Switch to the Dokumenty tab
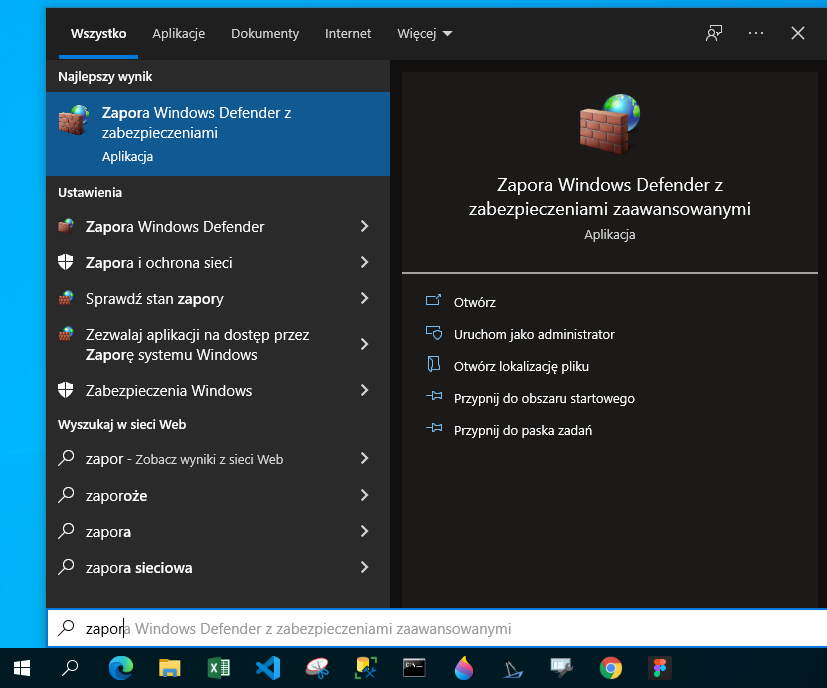Viewport: 827px width, 688px height. (265, 34)
